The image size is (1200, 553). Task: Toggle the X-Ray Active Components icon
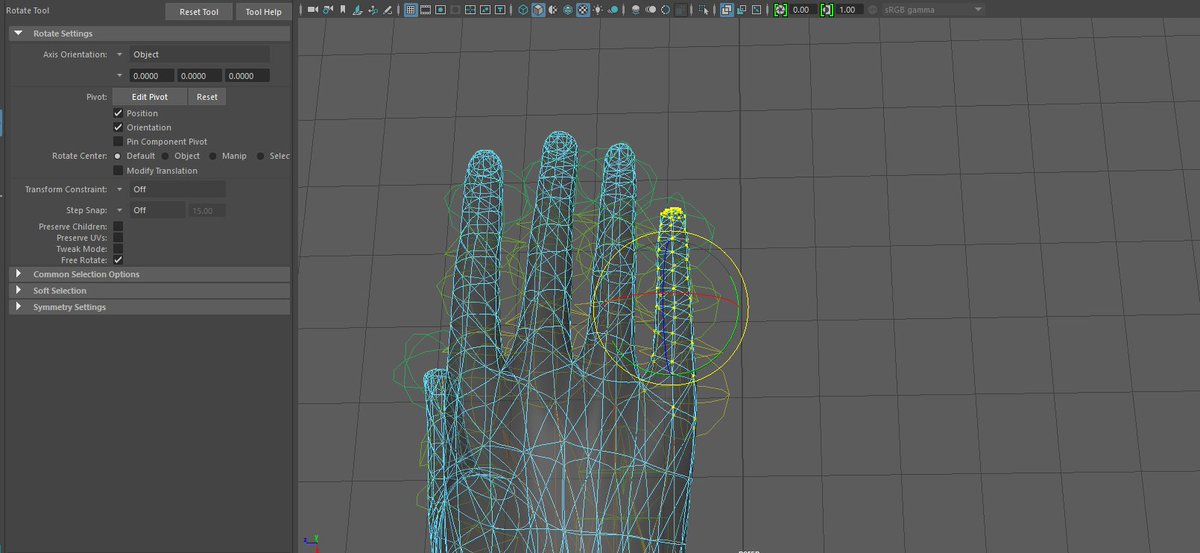click(x=741, y=9)
